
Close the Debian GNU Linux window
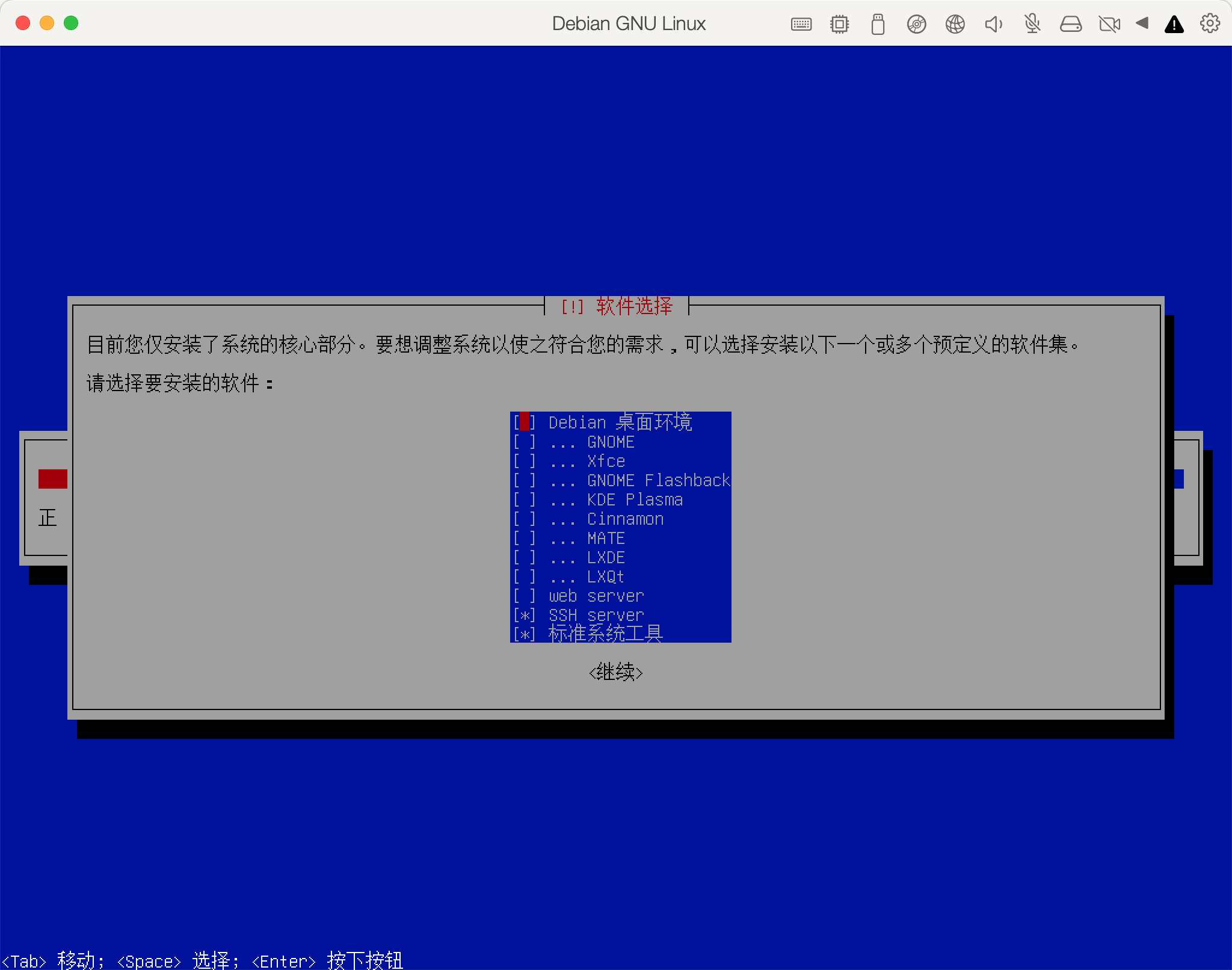tap(23, 23)
